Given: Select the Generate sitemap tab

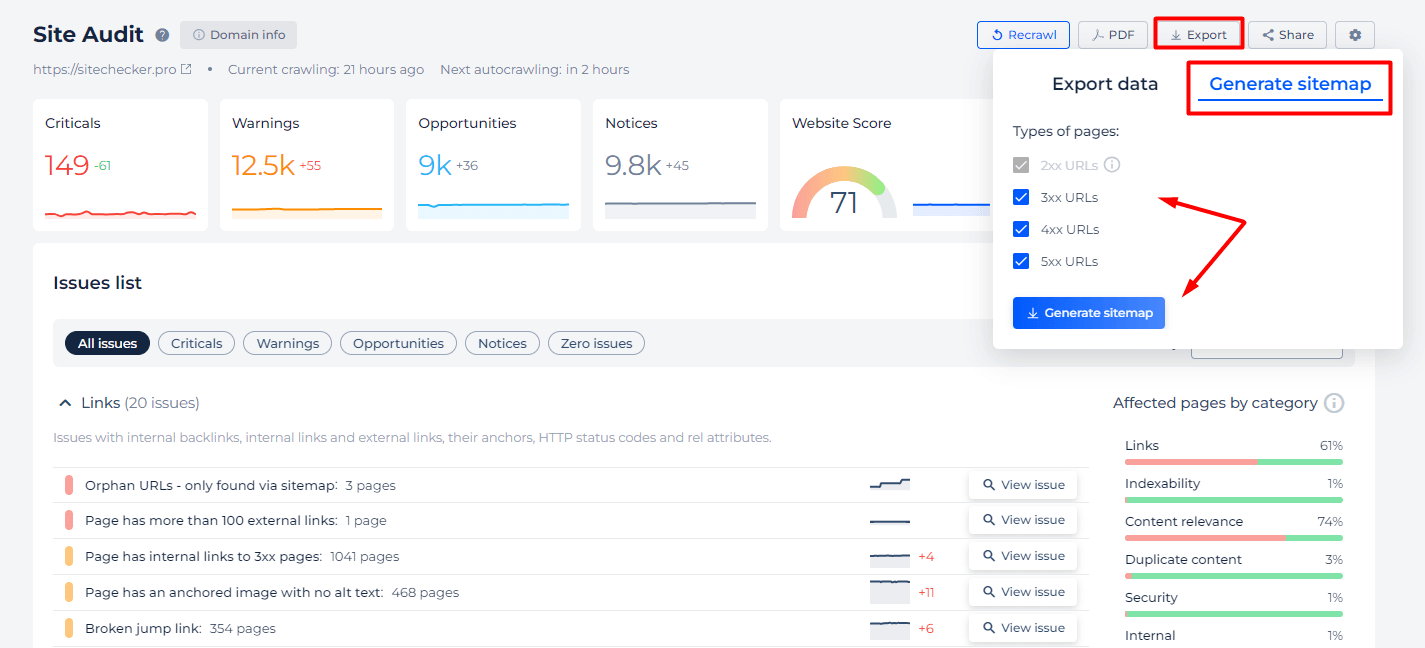Looking at the screenshot, I should point(1290,84).
